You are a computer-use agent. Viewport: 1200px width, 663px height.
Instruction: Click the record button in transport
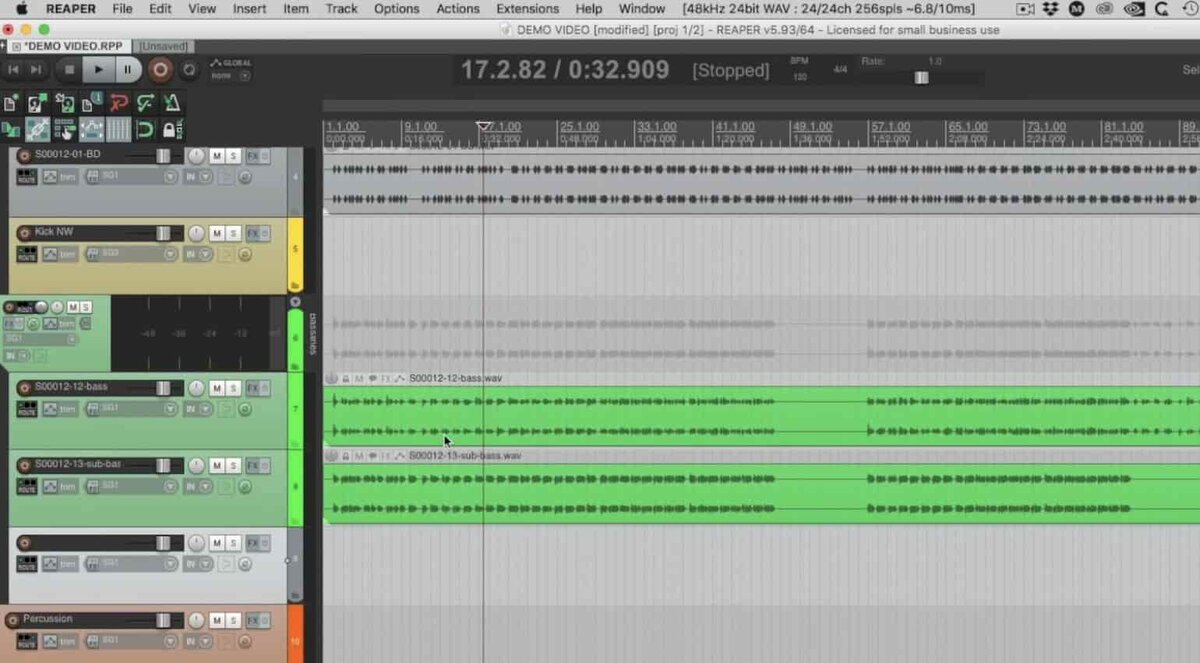tap(160, 70)
